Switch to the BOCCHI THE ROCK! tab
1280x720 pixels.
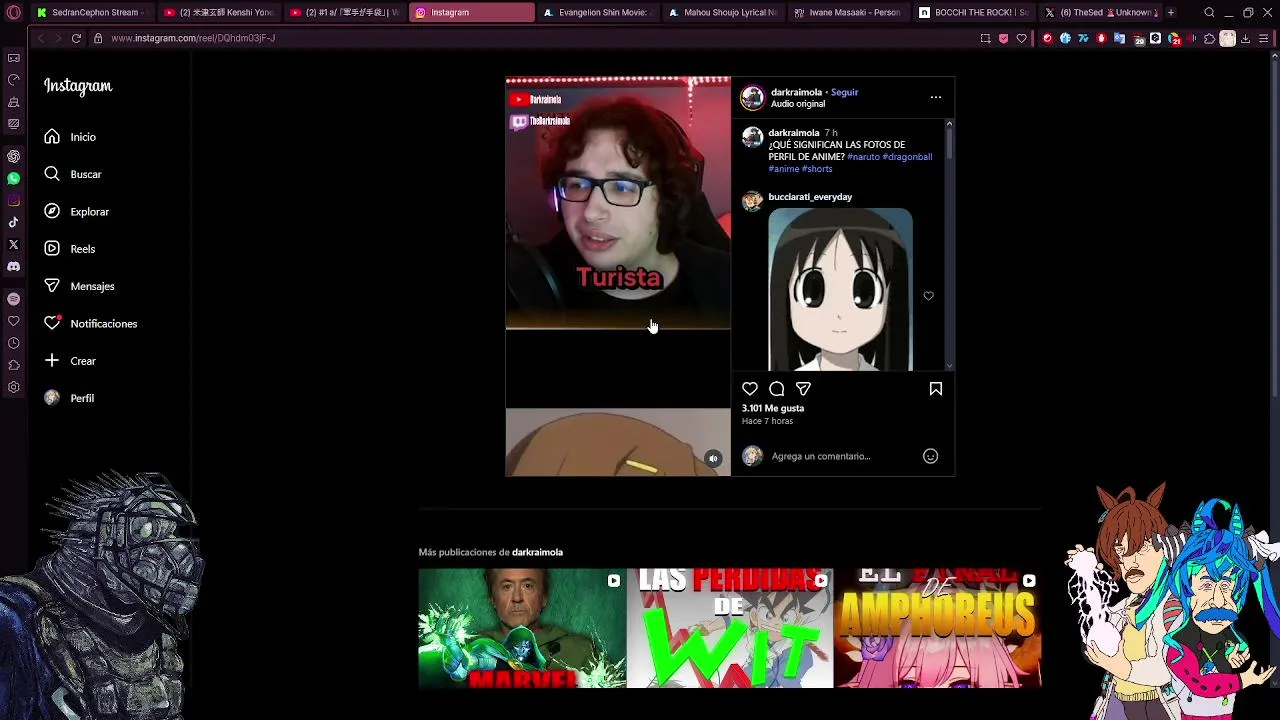[x=974, y=13]
